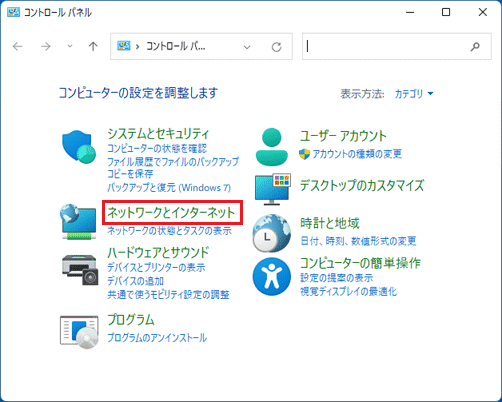Click ファイル履歴でファイルのバックアップ コピーを保存 link
Viewport: 502px width, 402px height.
tap(173, 168)
